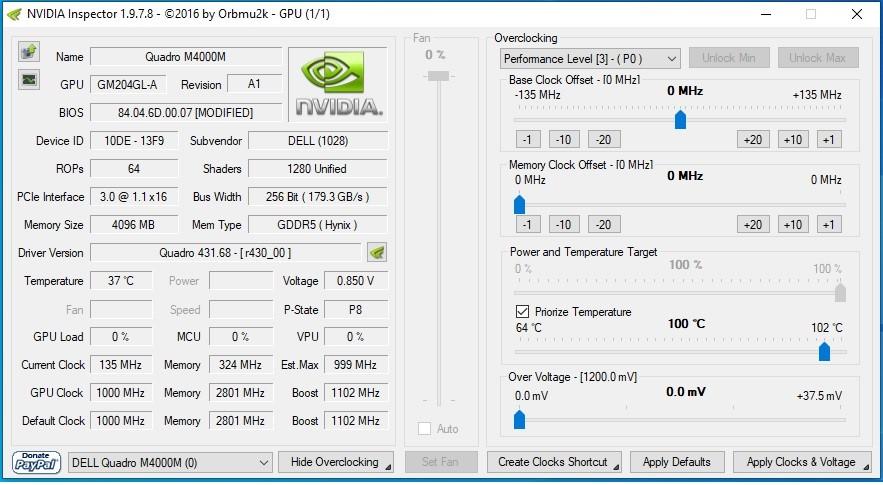
Task: Click the current Memory clock field 324 MHz
Action: coord(241,364)
